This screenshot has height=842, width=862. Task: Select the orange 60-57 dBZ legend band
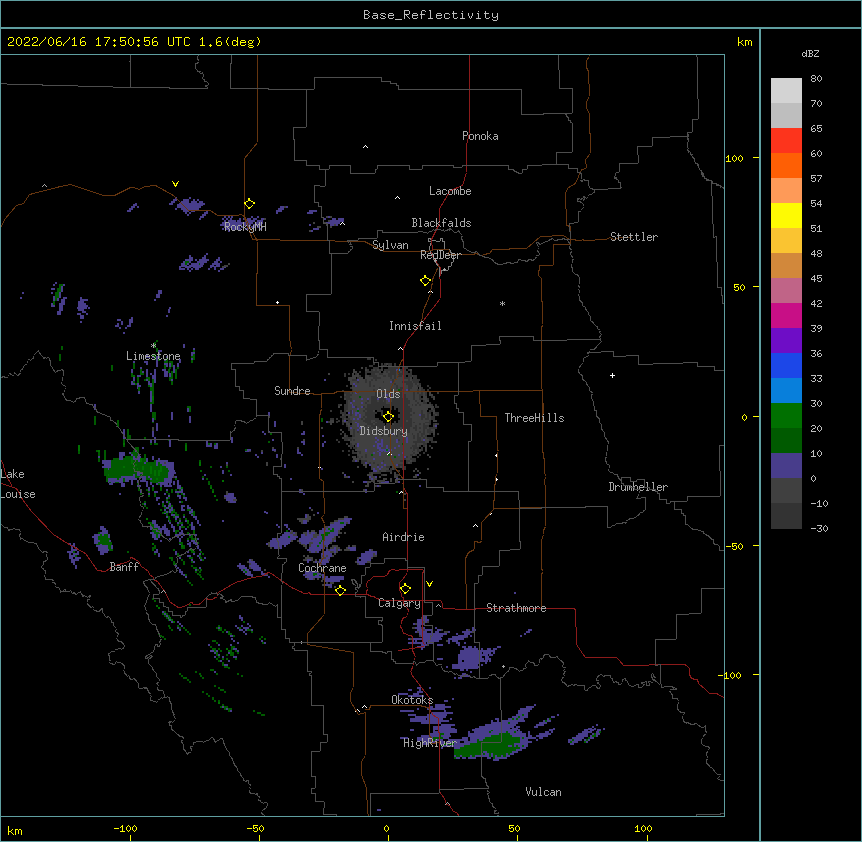(786, 165)
